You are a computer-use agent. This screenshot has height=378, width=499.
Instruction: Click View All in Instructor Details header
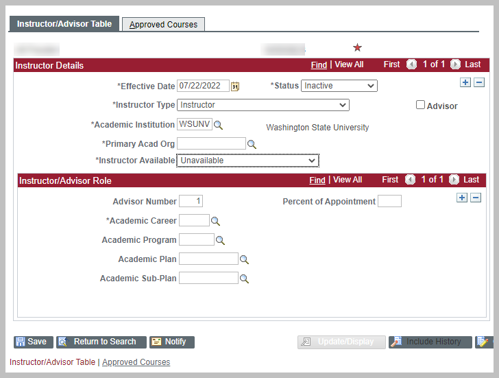tap(349, 64)
